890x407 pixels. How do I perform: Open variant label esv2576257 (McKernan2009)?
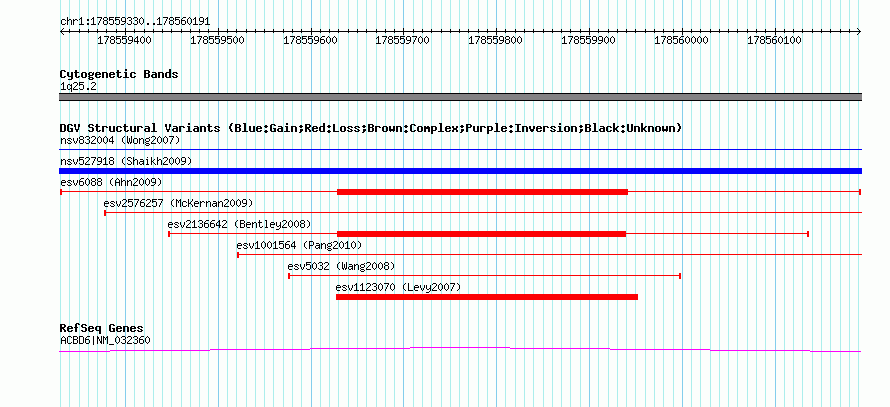(178, 203)
